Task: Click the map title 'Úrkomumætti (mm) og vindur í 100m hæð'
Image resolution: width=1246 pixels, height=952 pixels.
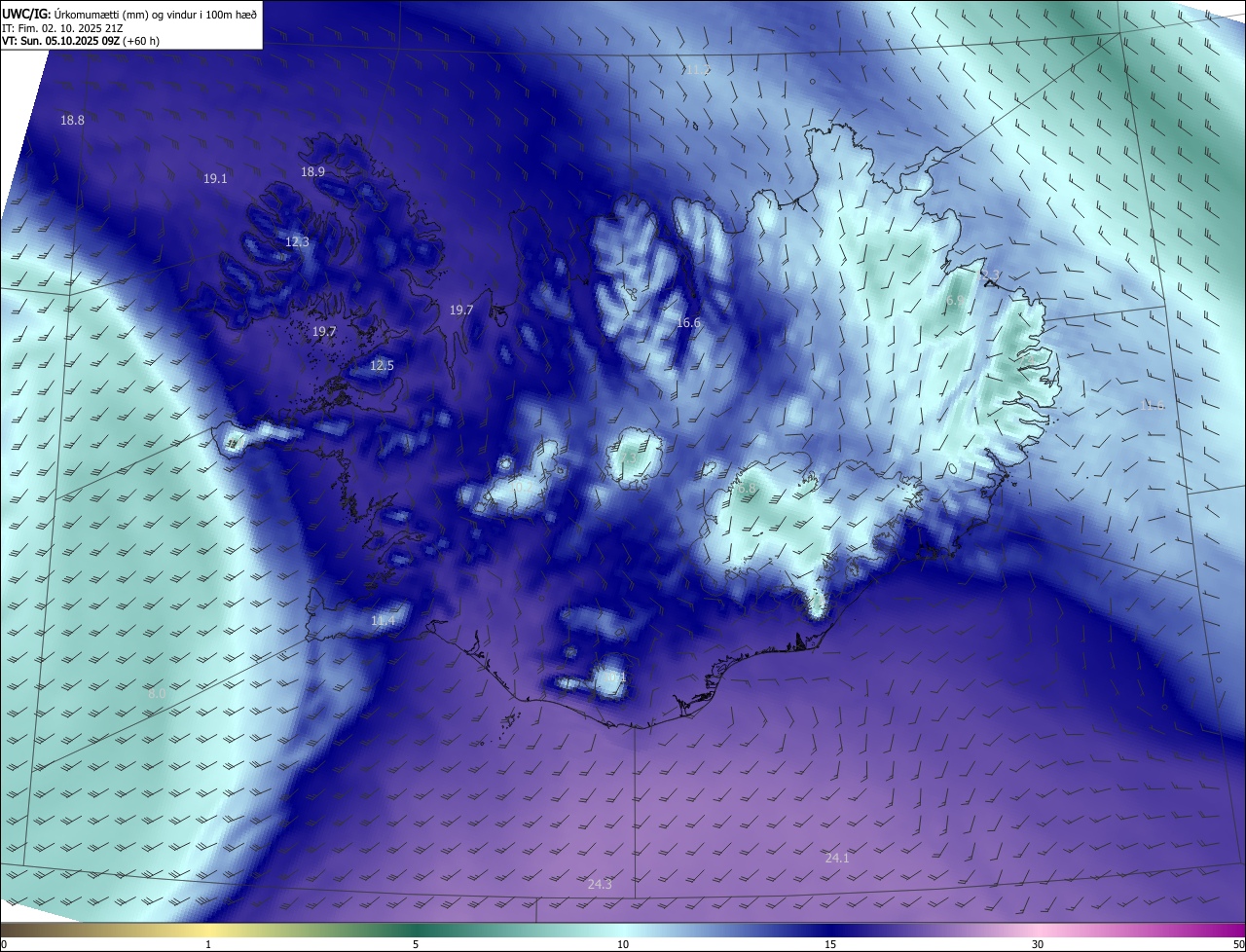Action: point(157,13)
